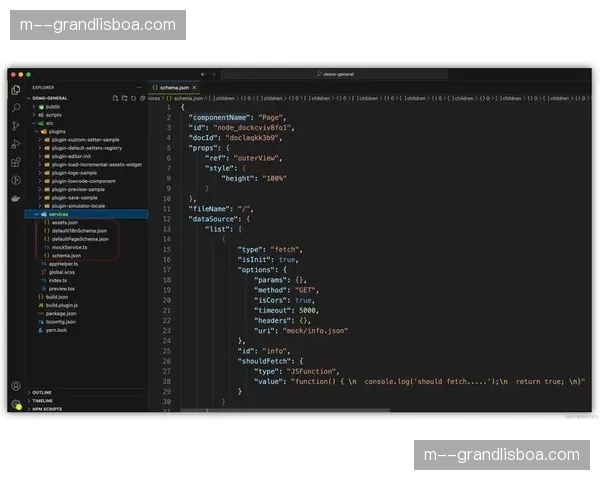Screen dimensions: 600x480
Task: Expand the OUTLINE section
Action: point(42,392)
